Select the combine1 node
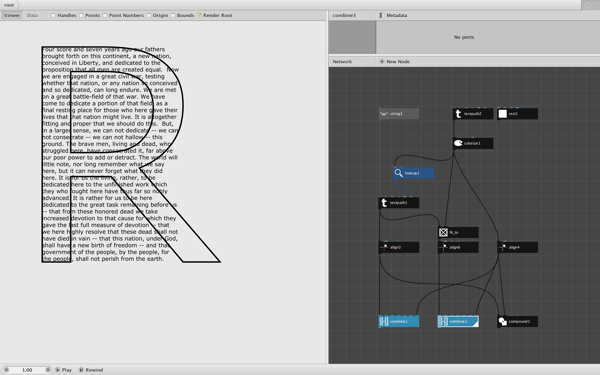Image resolution: width=600 pixels, height=375 pixels. click(399, 321)
